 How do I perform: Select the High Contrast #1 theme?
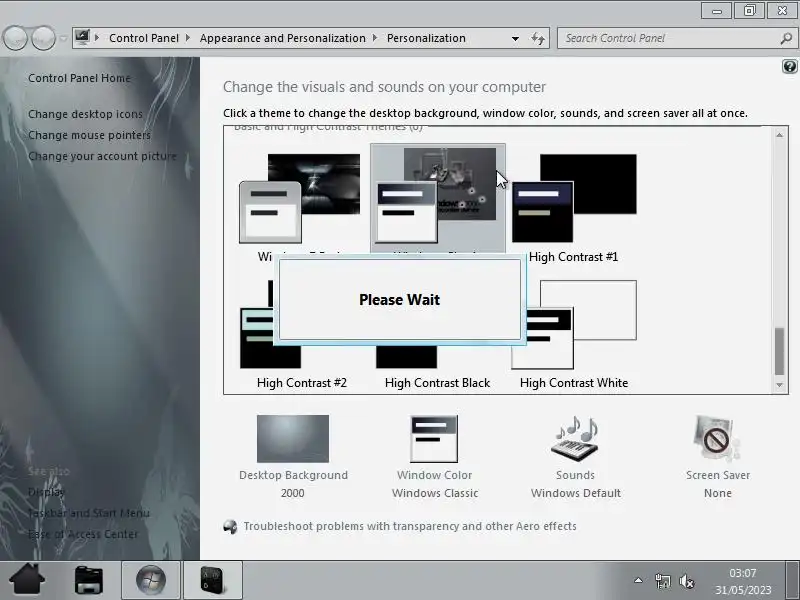(574, 208)
